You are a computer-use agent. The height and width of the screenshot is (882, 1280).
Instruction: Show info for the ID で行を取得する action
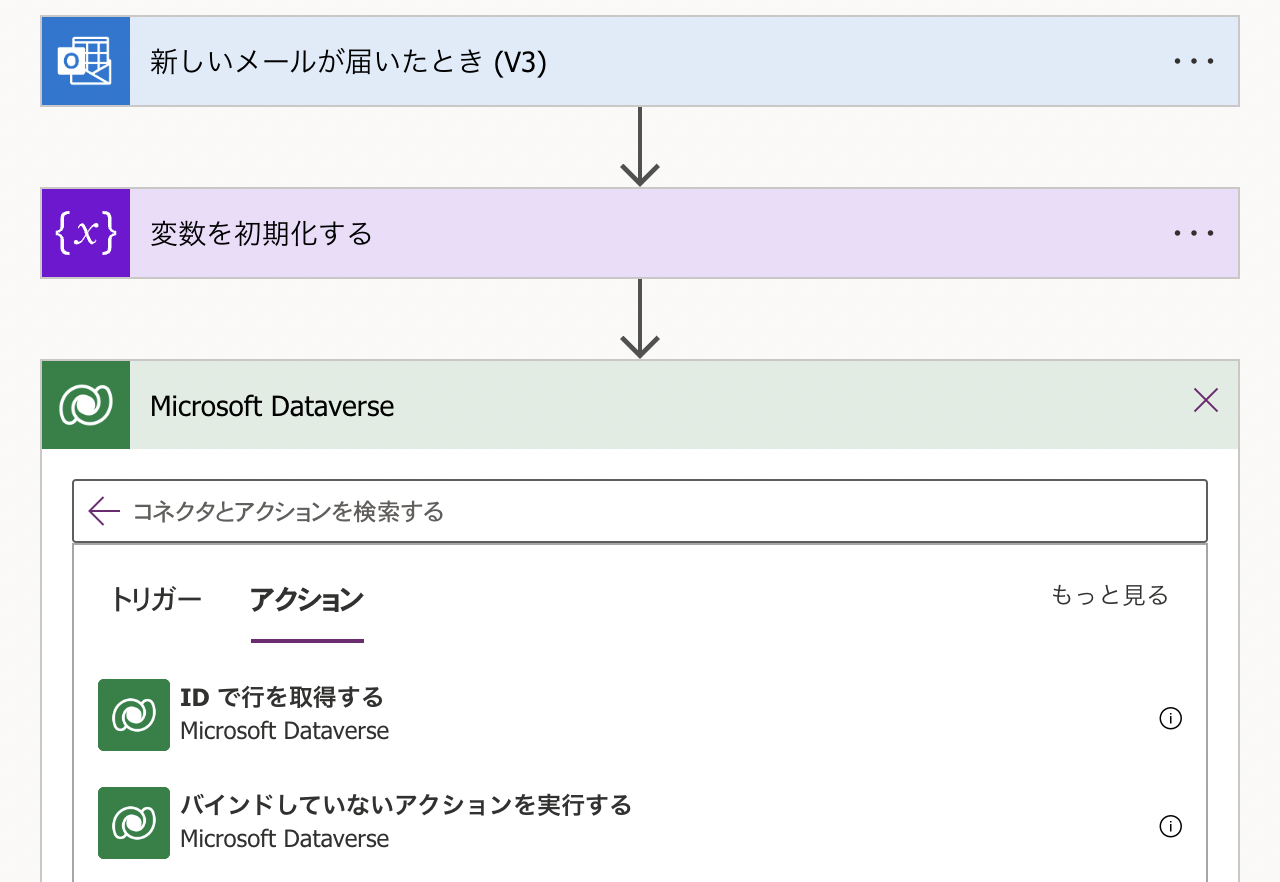pyautogui.click(x=1171, y=718)
